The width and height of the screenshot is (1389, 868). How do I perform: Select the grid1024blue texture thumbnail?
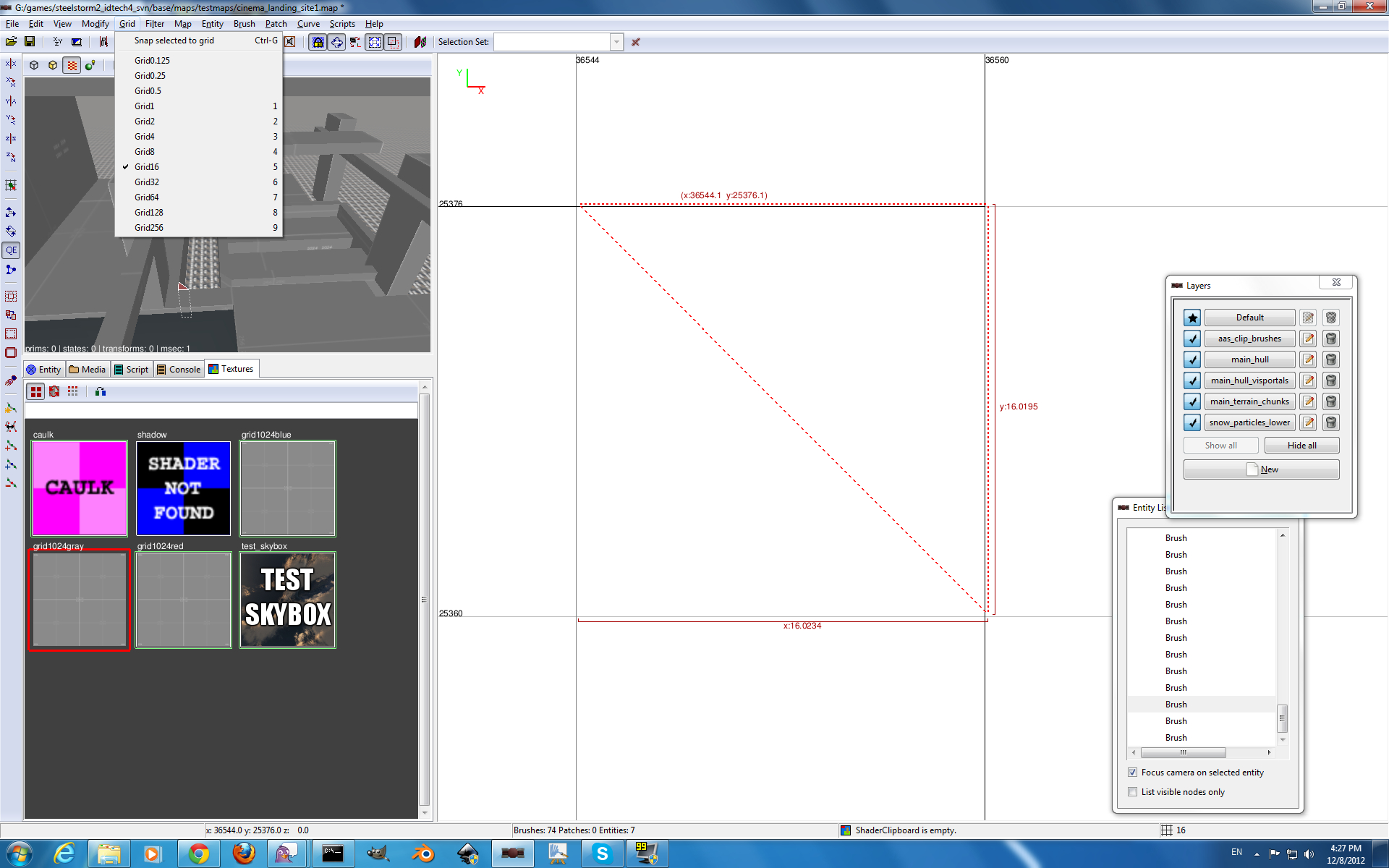(287, 488)
